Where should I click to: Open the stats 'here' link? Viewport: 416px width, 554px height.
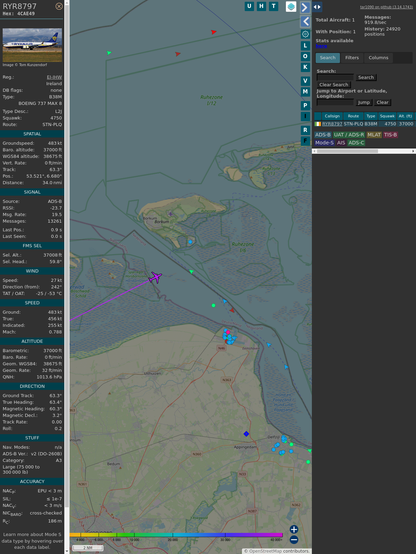(321, 46)
